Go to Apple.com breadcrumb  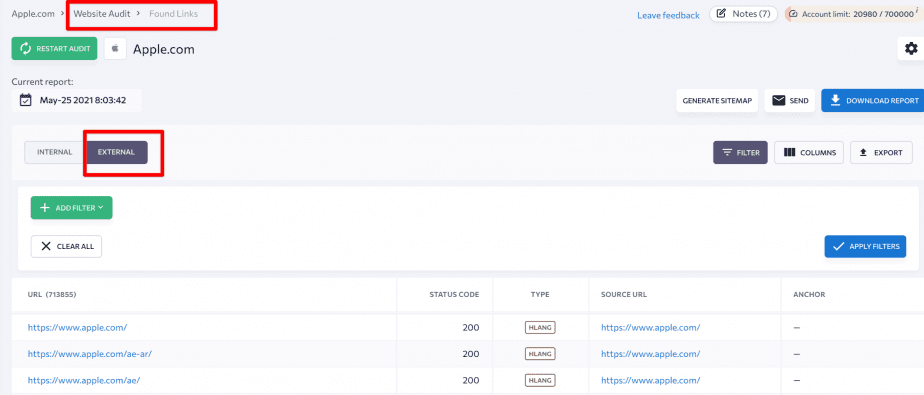click(33, 14)
